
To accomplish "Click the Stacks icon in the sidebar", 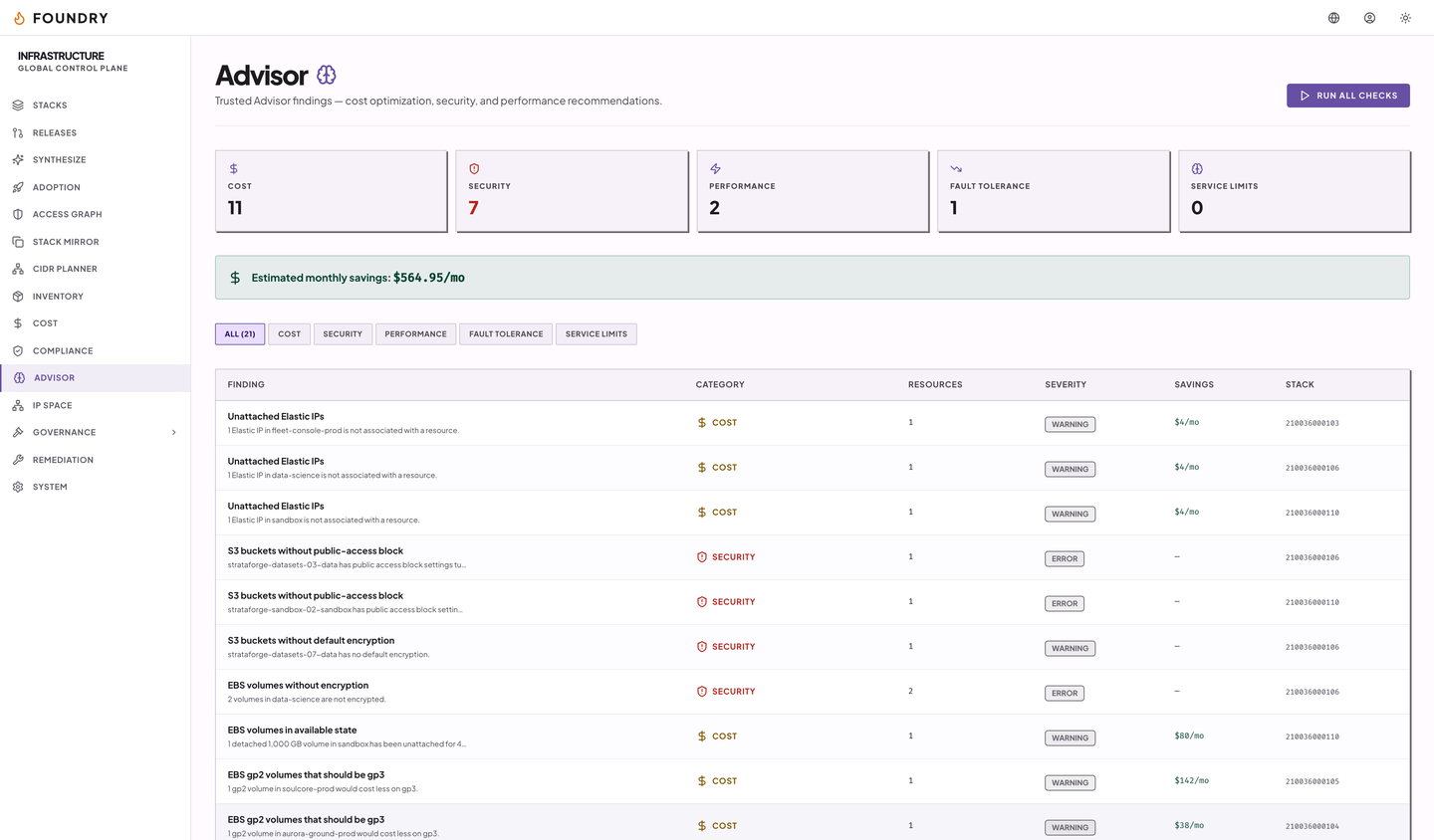I will click(x=18, y=105).
